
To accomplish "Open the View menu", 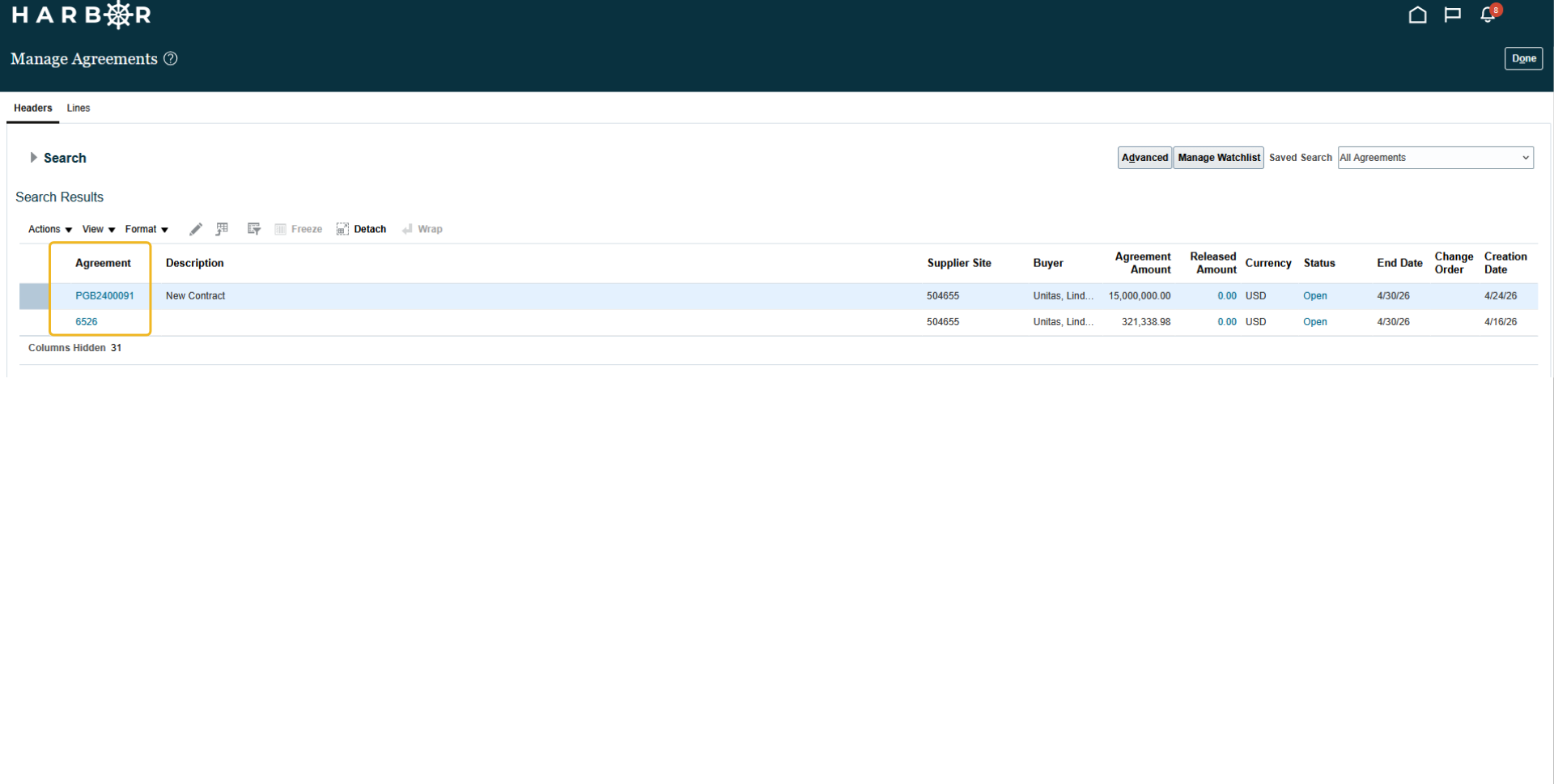I will point(99,230).
